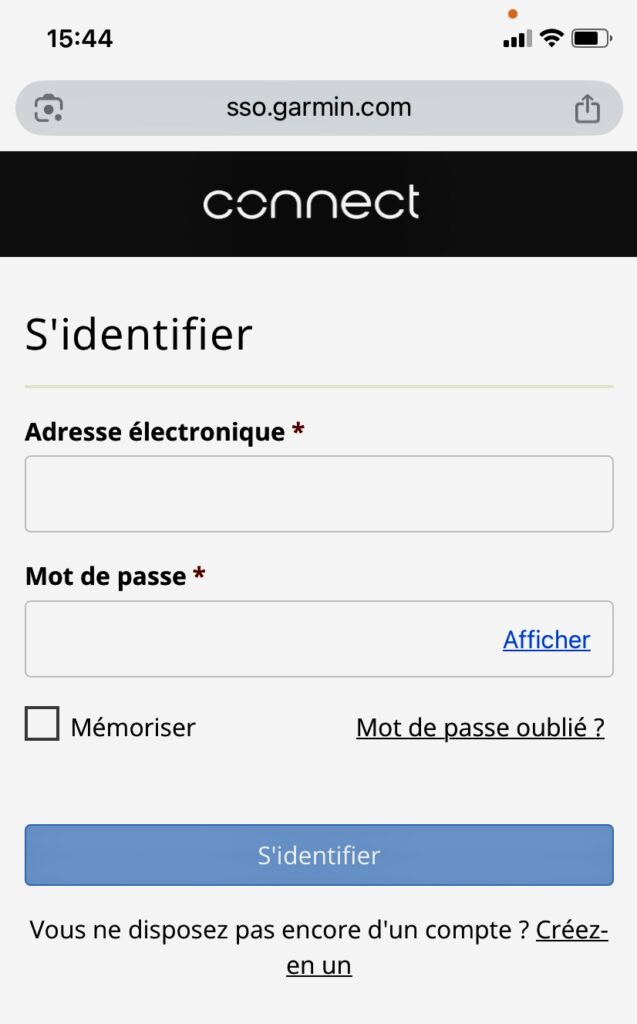
Task: Tap the Wi-Fi status icon
Action: pyautogui.click(x=551, y=39)
